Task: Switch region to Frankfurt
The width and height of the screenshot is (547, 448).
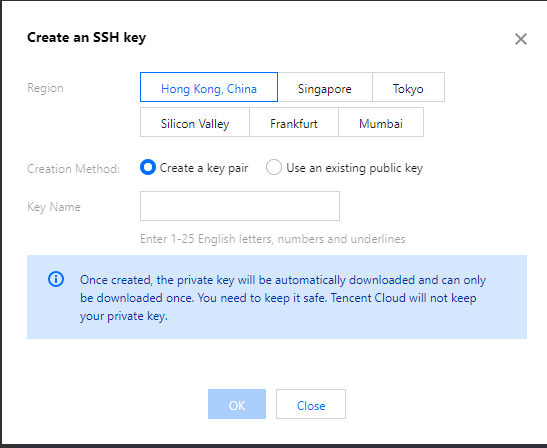Action: [294, 122]
